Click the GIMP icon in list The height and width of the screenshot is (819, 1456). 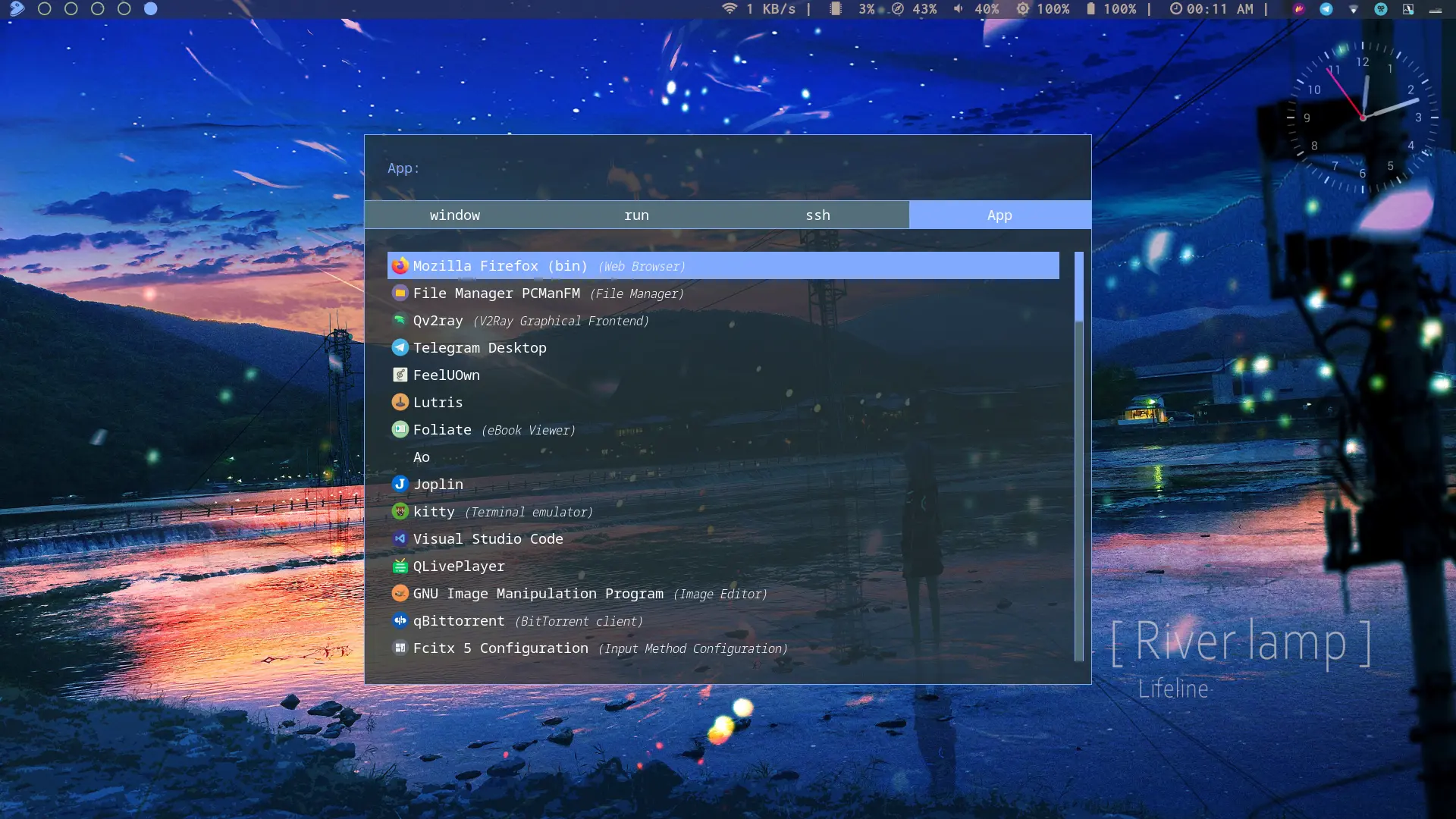400,594
